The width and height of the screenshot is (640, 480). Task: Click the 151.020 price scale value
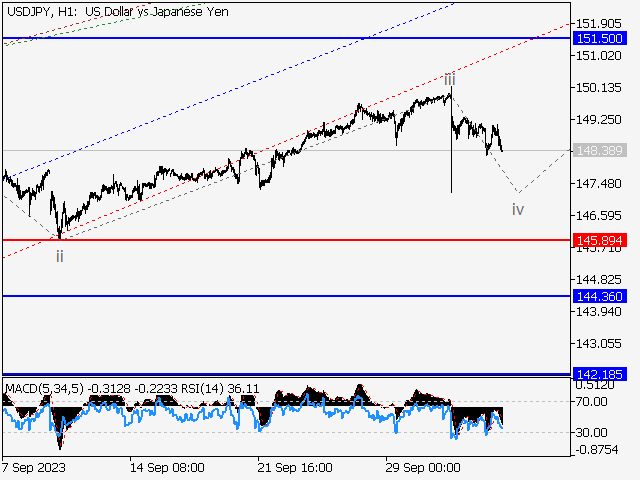tap(598, 56)
